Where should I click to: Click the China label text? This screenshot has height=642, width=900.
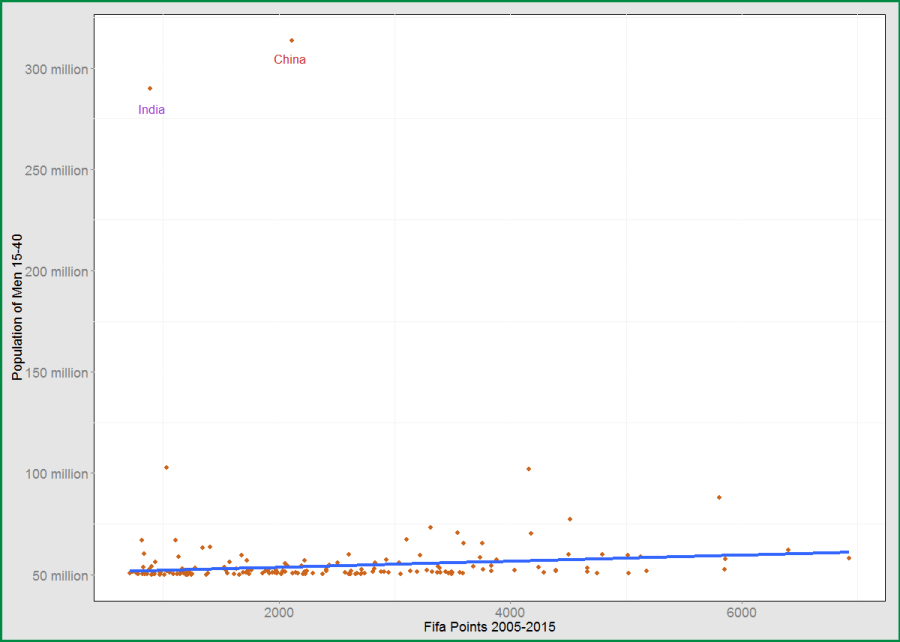point(290,60)
